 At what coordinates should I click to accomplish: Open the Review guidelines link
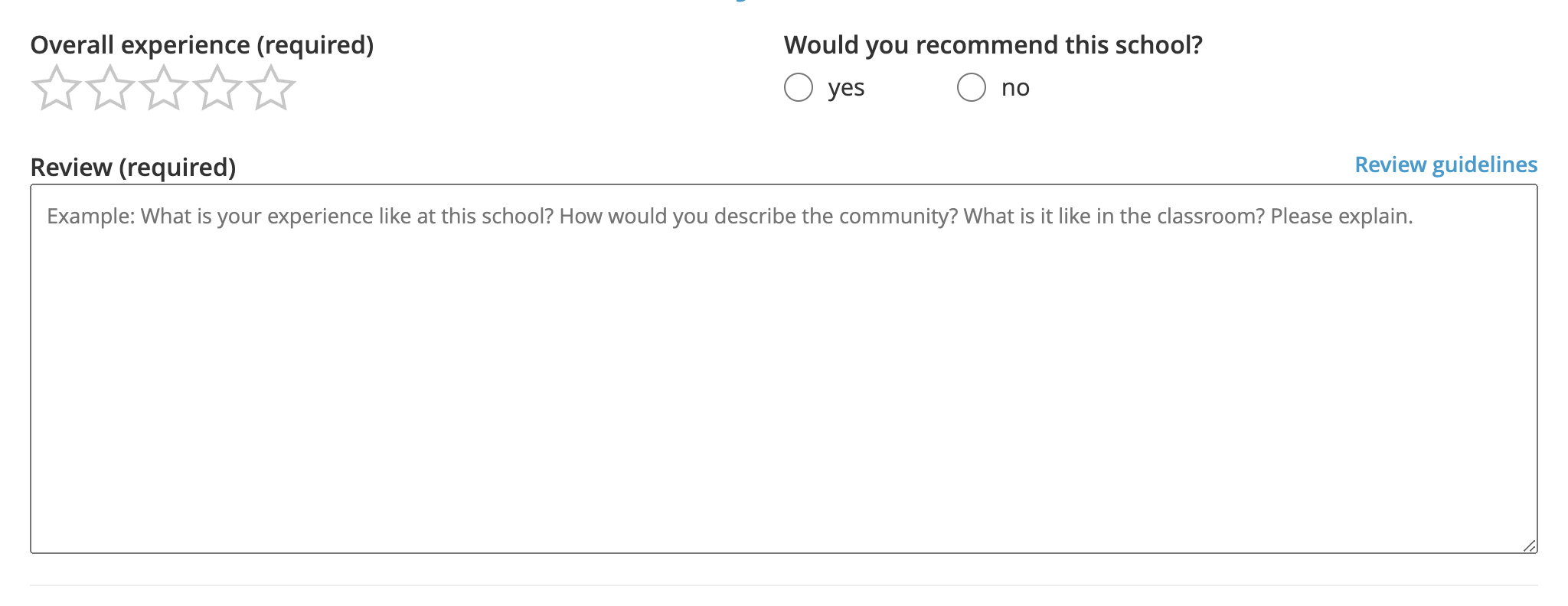(1445, 165)
